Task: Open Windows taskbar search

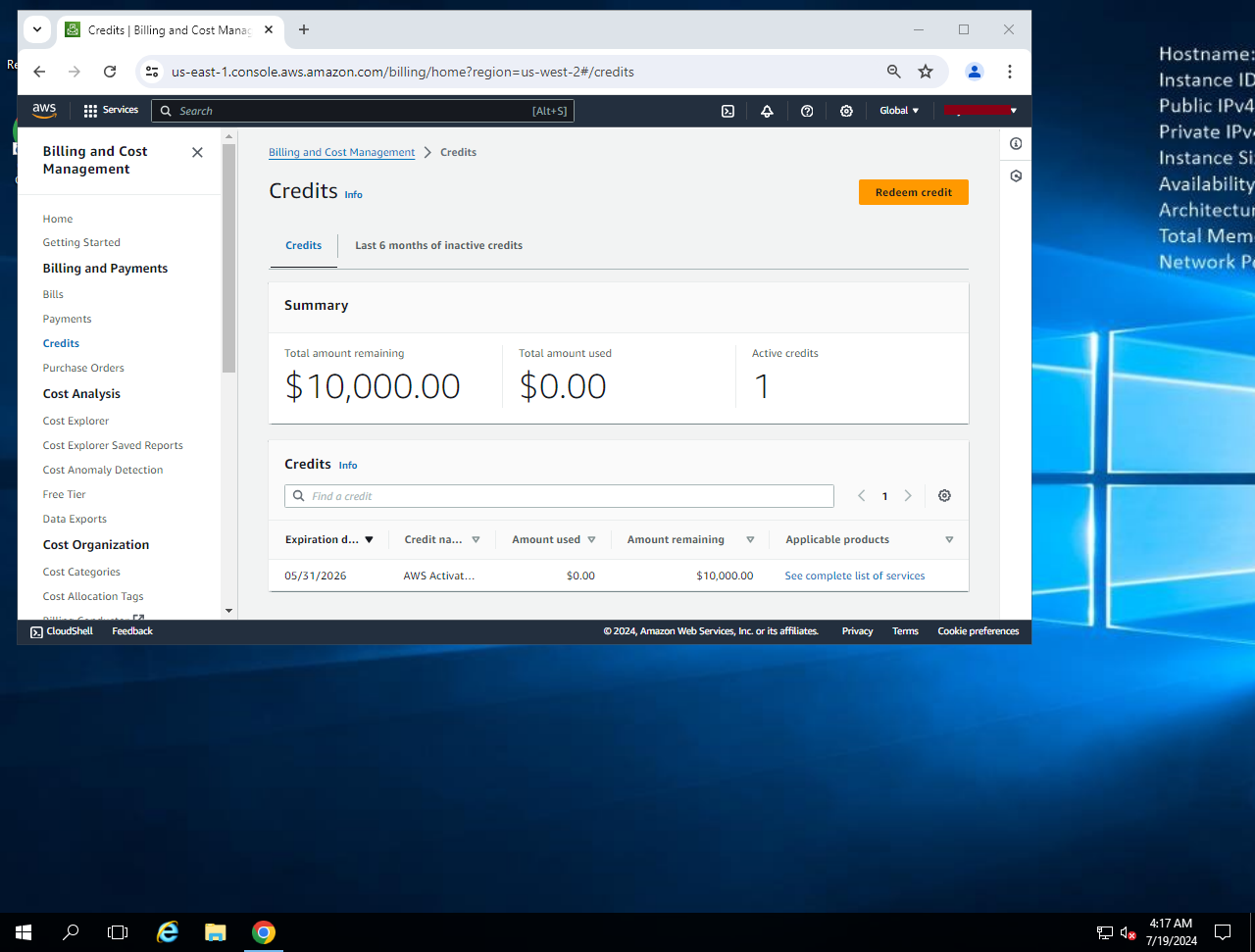Action: pyautogui.click(x=71, y=932)
